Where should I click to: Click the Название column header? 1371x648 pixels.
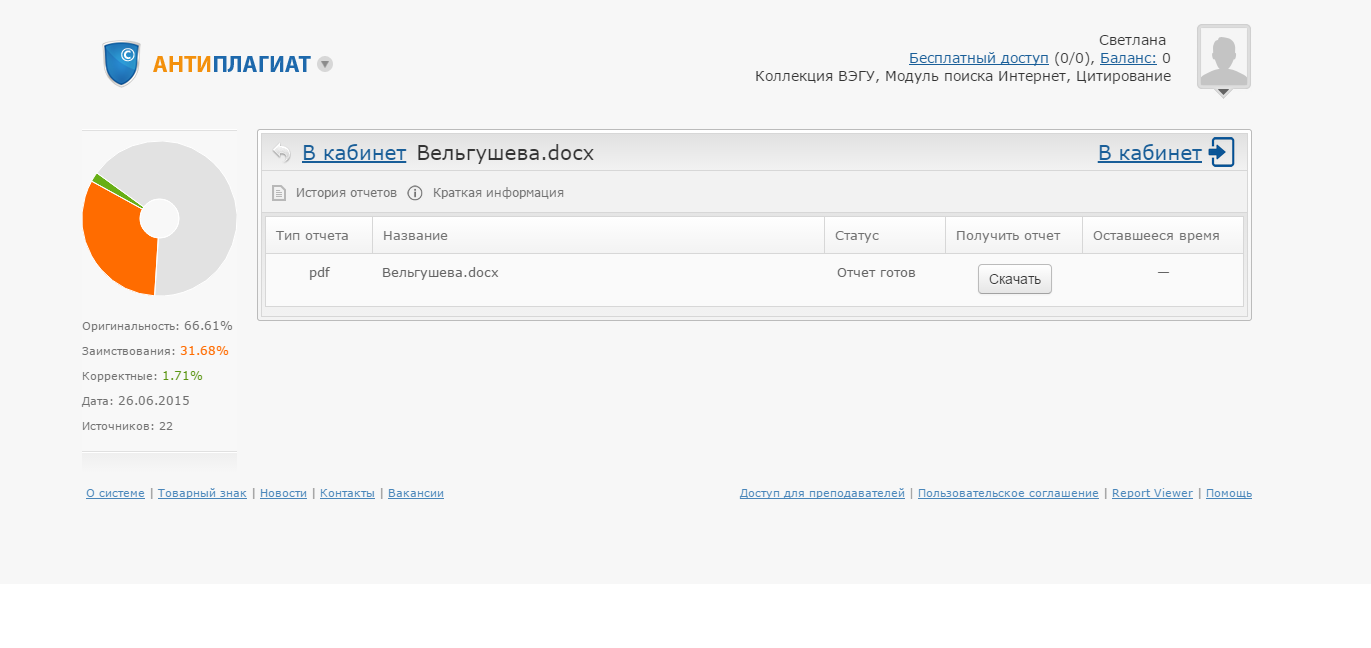tap(415, 236)
